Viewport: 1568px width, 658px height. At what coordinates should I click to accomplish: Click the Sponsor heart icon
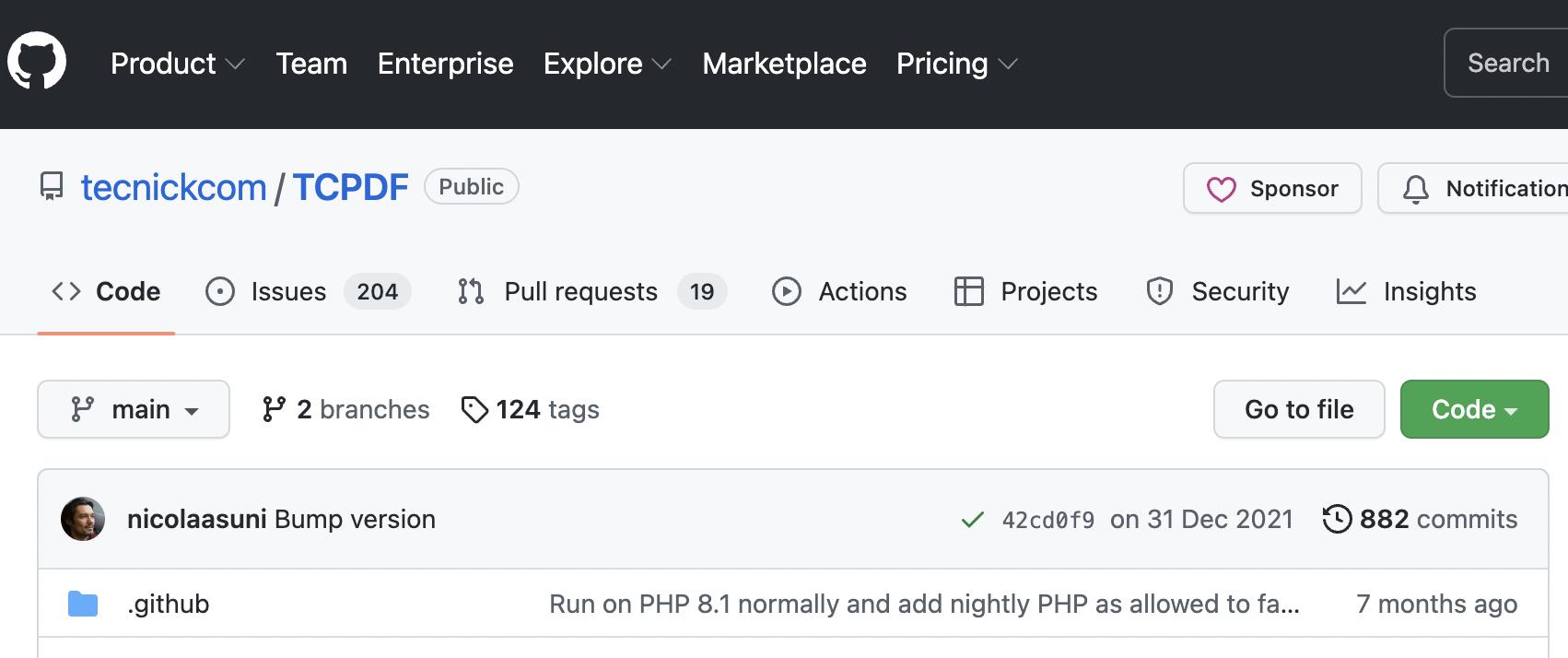pos(1221,189)
